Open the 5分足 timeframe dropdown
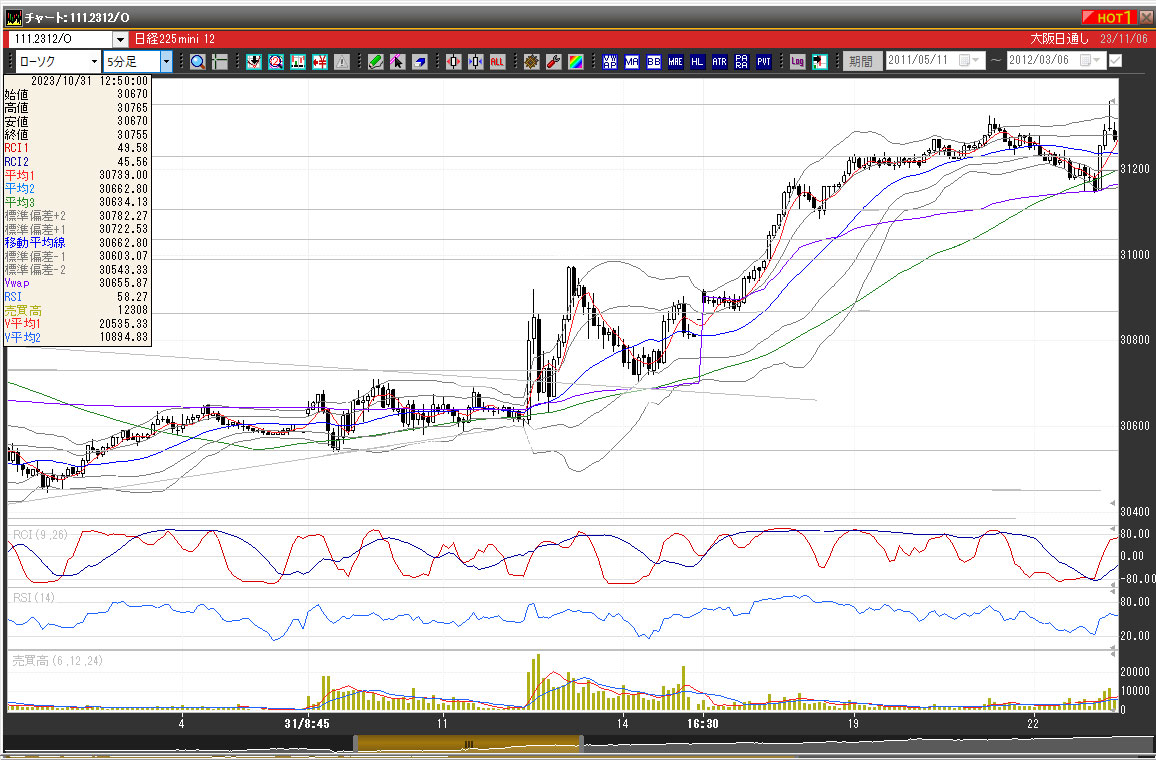The image size is (1156, 760). [x=167, y=62]
